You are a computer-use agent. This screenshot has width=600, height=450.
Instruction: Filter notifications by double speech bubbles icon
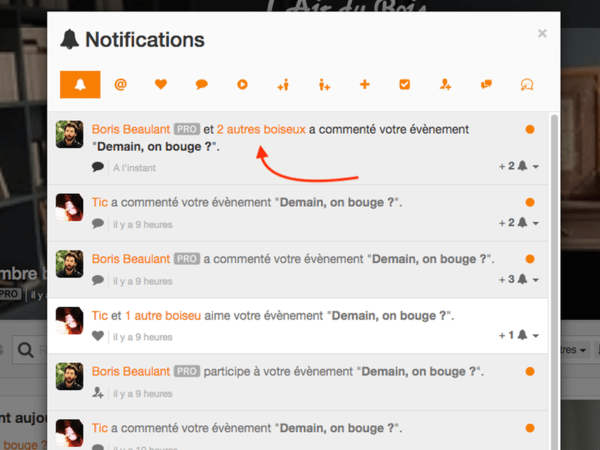[486, 84]
